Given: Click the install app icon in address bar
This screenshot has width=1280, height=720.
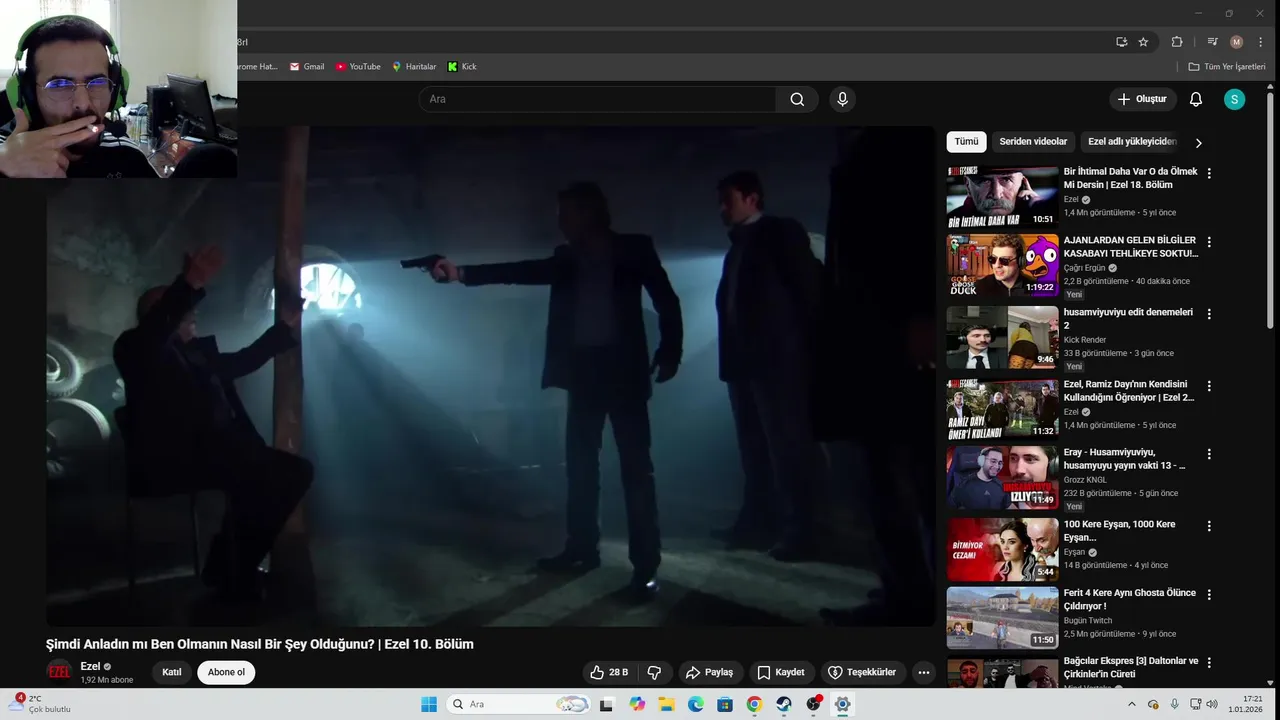Looking at the screenshot, I should 1121,42.
